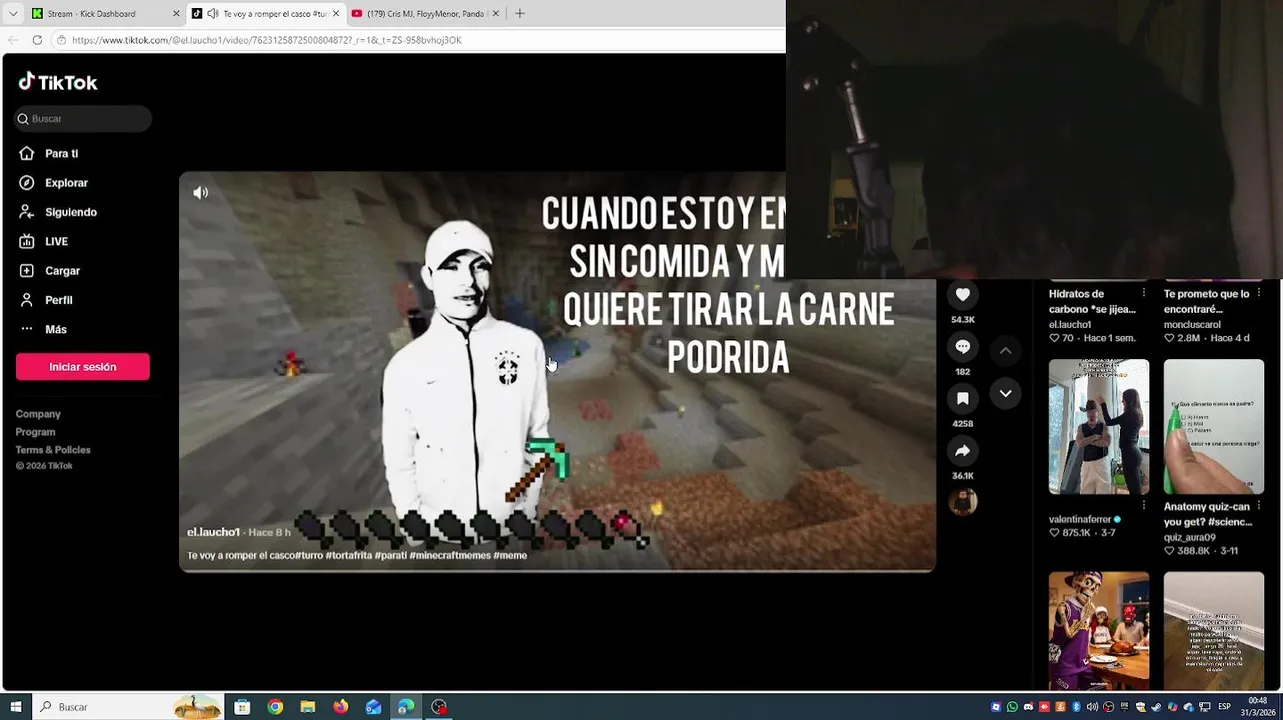This screenshot has width=1283, height=720.
Task: Click the Iniciar sesión button
Action: [83, 367]
